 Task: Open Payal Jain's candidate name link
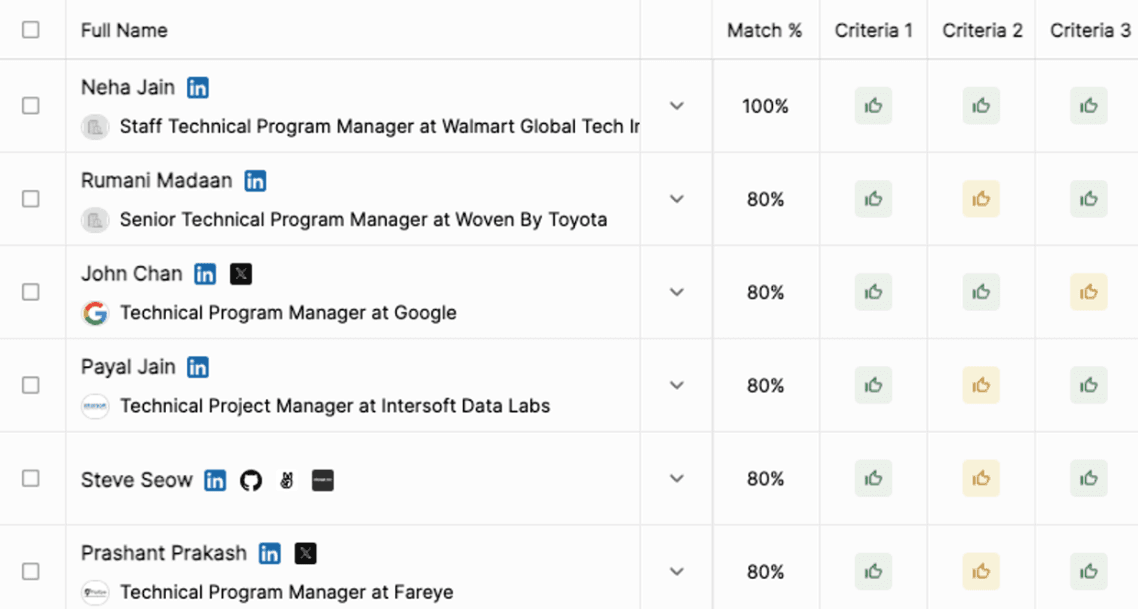tap(128, 367)
